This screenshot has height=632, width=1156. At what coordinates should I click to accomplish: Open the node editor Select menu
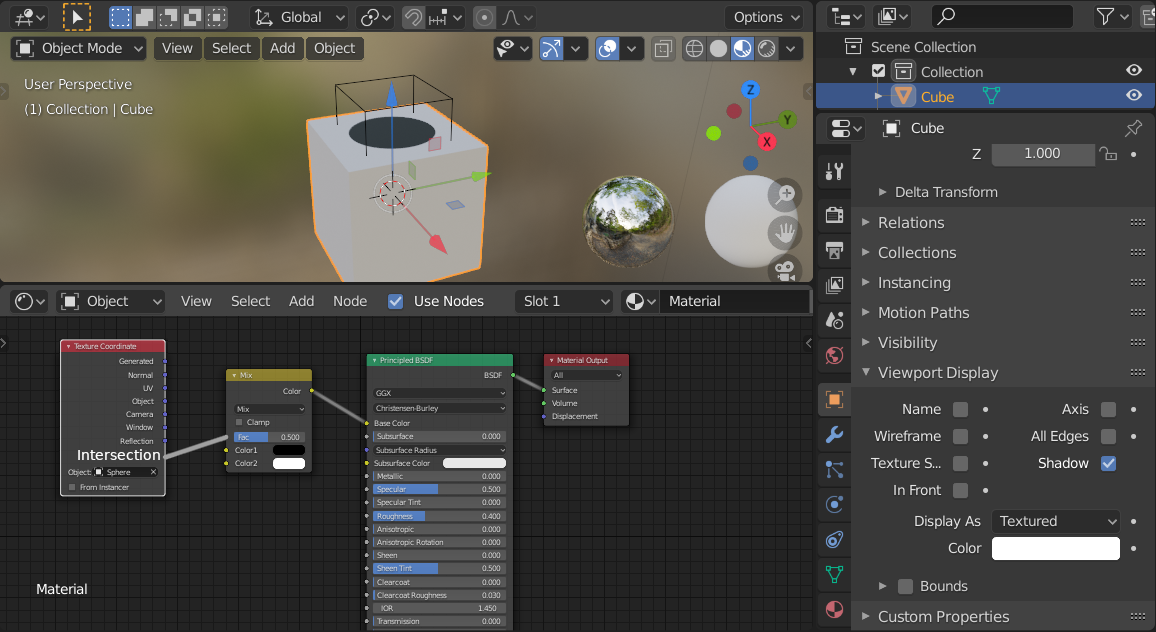[x=251, y=302]
